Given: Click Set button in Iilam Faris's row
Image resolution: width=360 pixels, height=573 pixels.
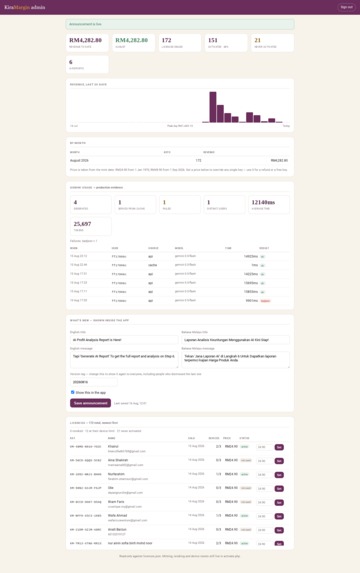Looking at the screenshot, I should [x=279, y=502].
